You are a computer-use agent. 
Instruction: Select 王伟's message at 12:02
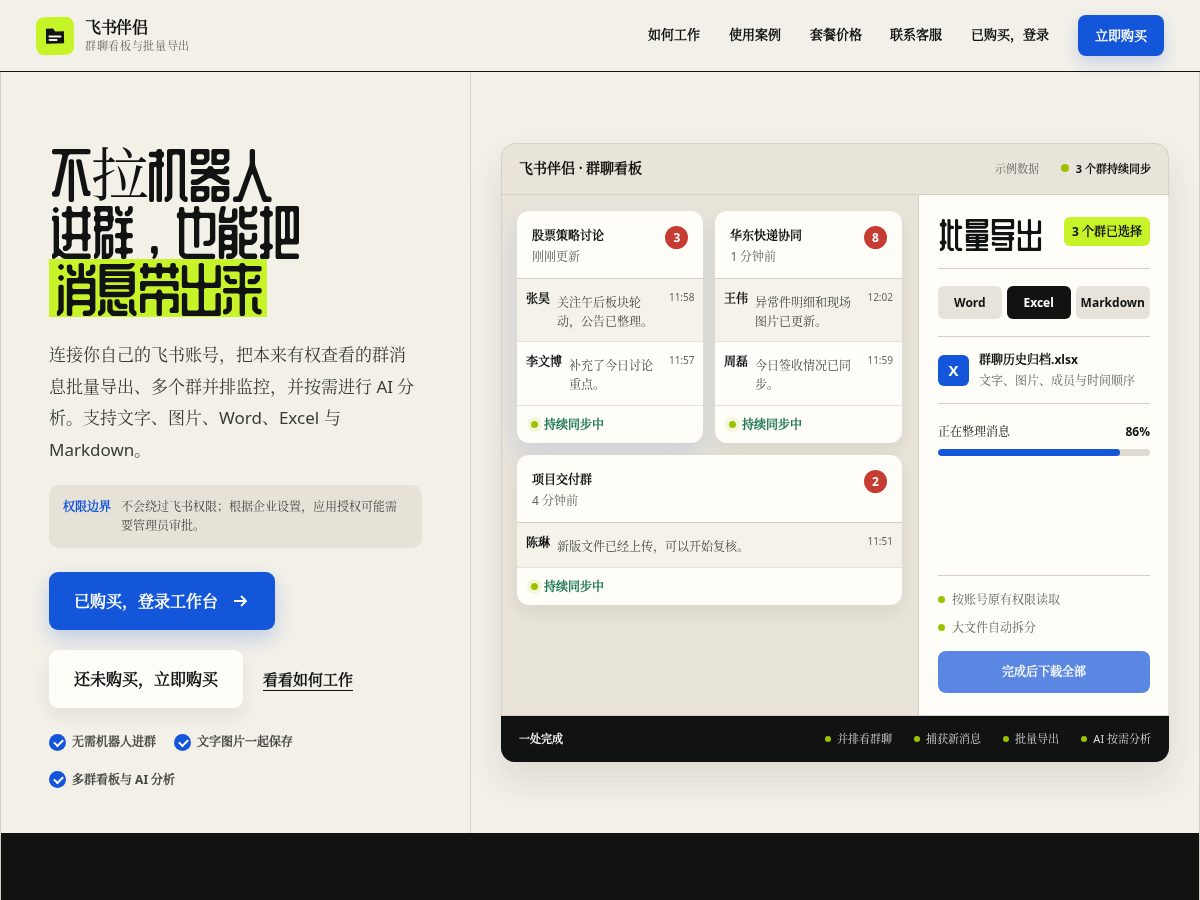click(x=808, y=310)
